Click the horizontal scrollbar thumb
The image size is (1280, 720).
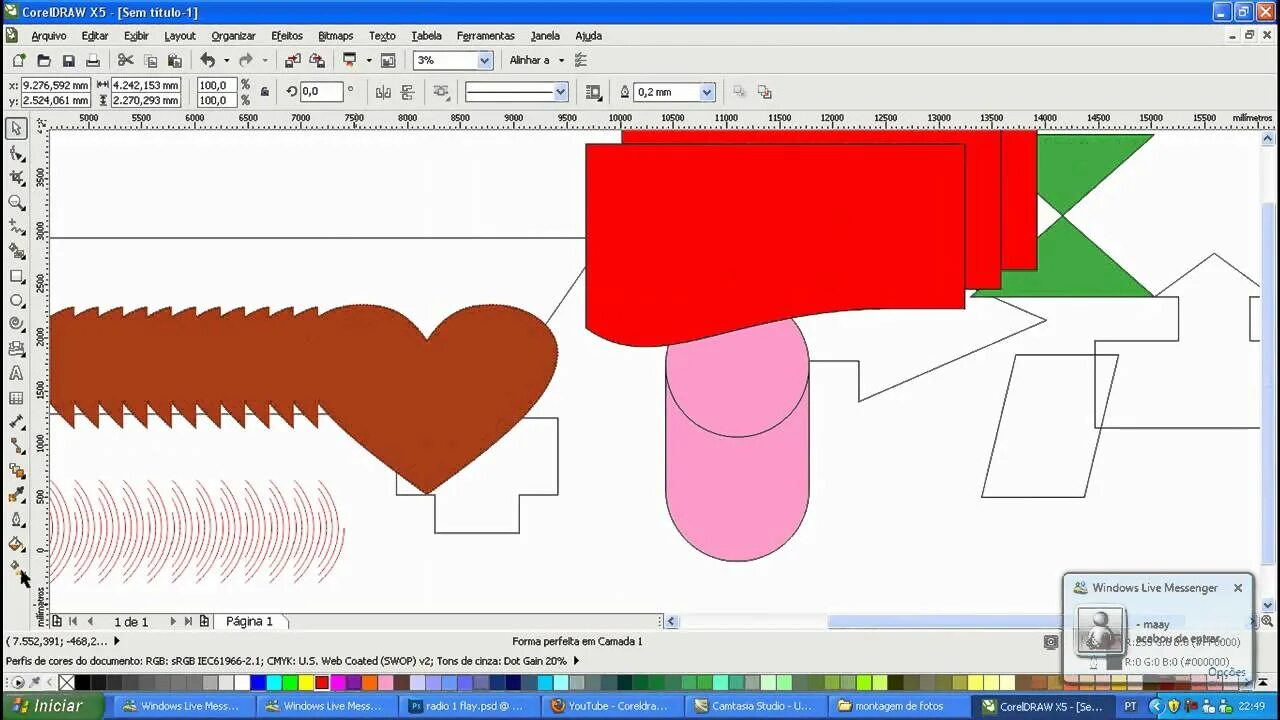(1005, 621)
